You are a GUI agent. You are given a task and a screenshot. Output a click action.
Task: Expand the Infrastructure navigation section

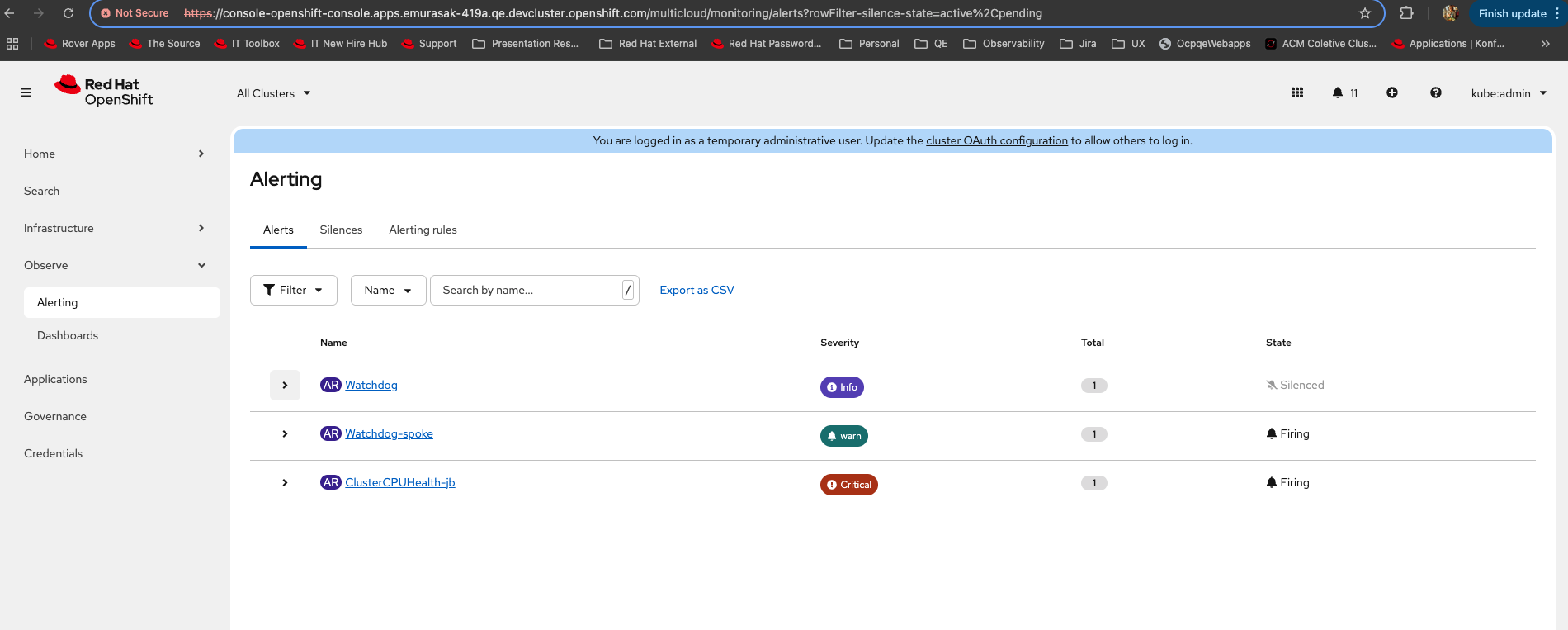click(x=115, y=228)
